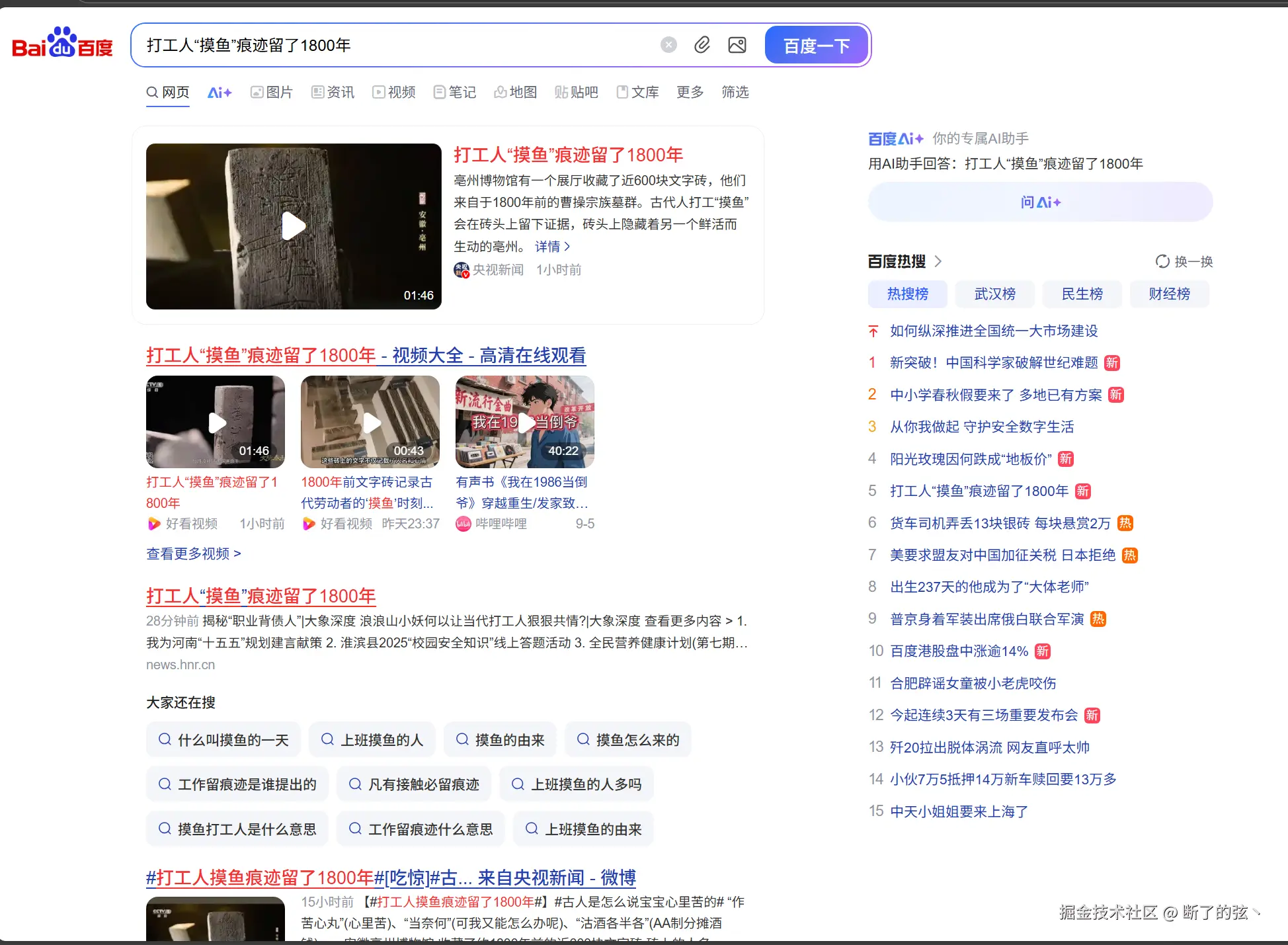Play the main 01:46 video
Viewport: 1288px width, 945px height.
[x=293, y=226]
